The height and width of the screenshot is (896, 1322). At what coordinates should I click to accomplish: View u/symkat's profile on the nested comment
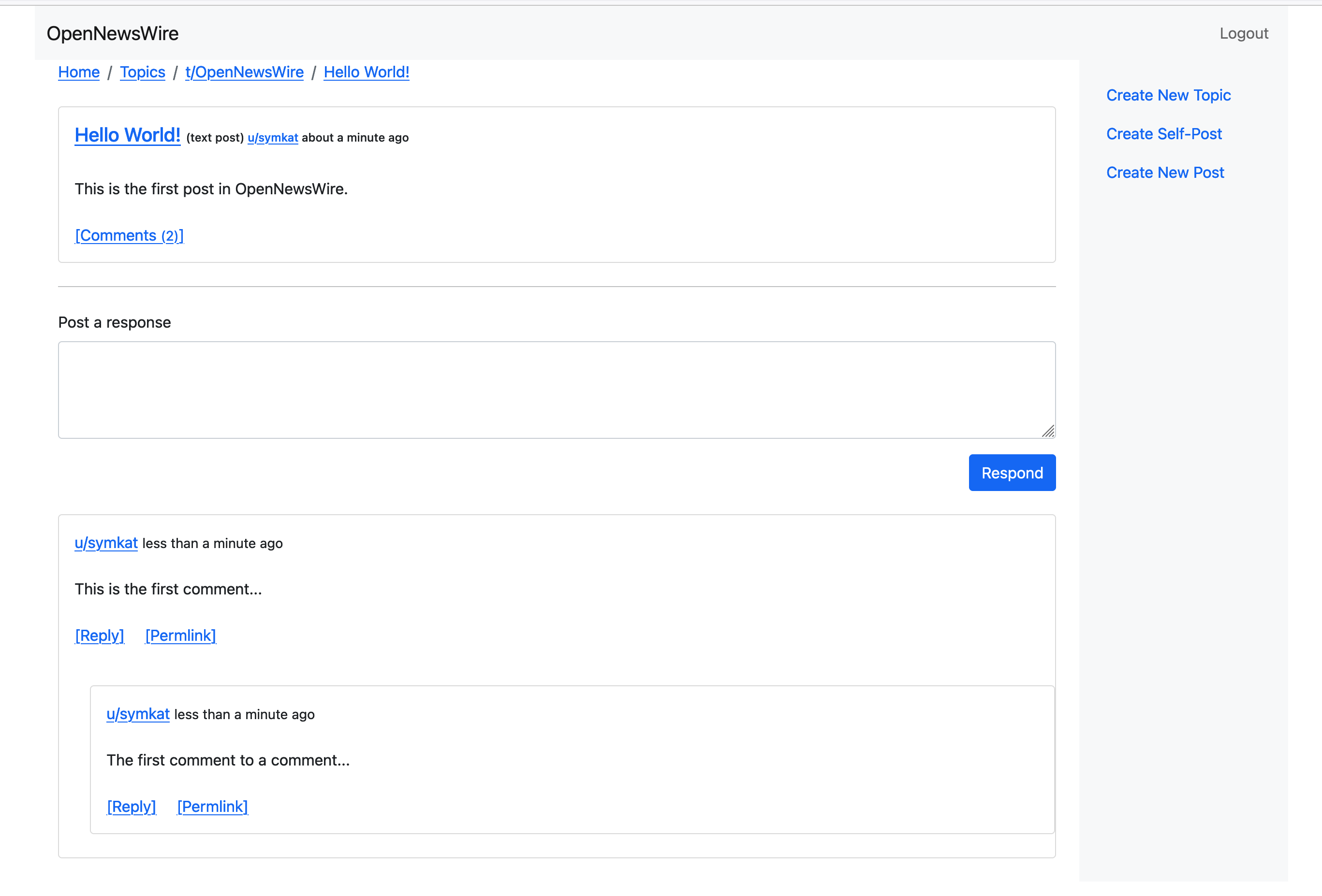(138, 714)
